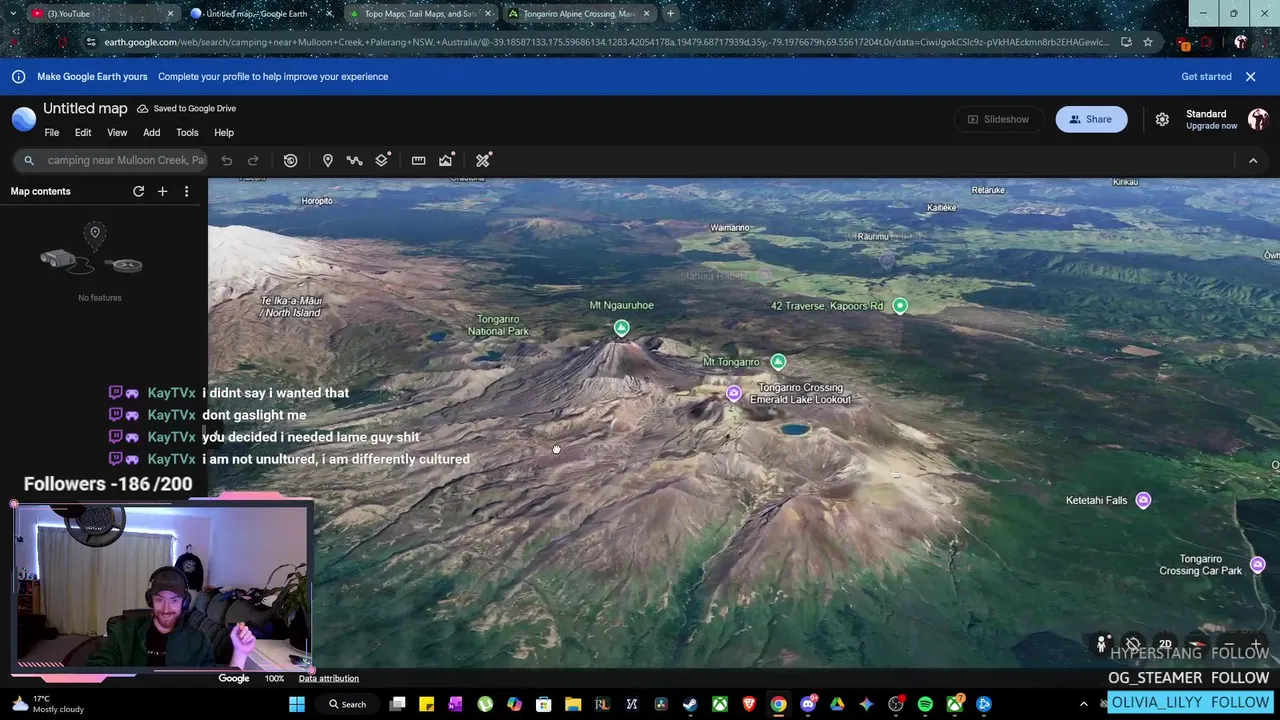Open the Tools menu
Image resolution: width=1280 pixels, height=720 pixels.
(x=187, y=133)
